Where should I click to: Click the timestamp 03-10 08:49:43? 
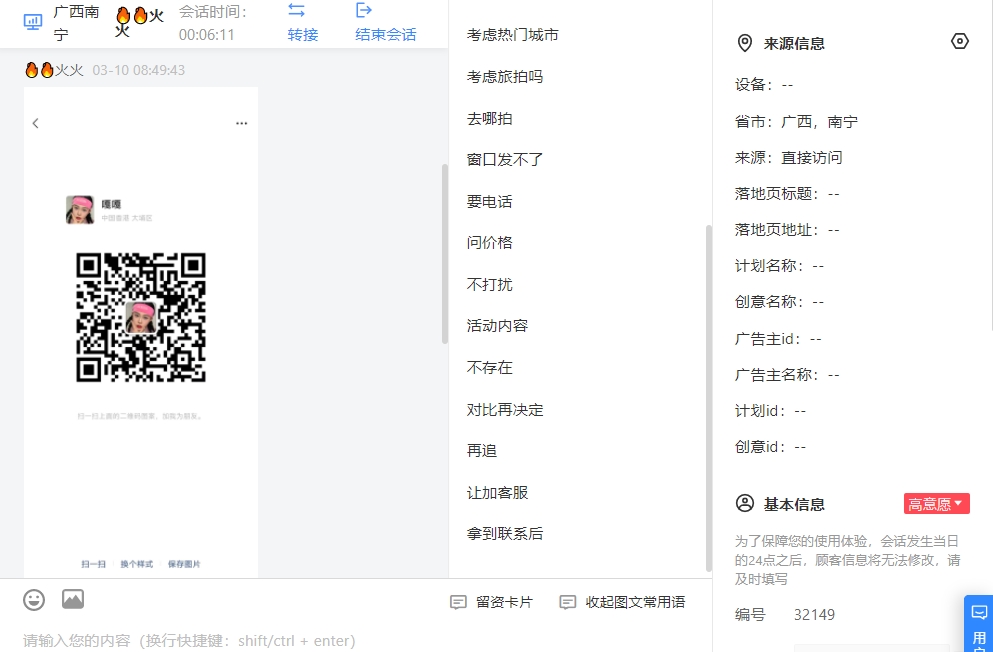[139, 70]
